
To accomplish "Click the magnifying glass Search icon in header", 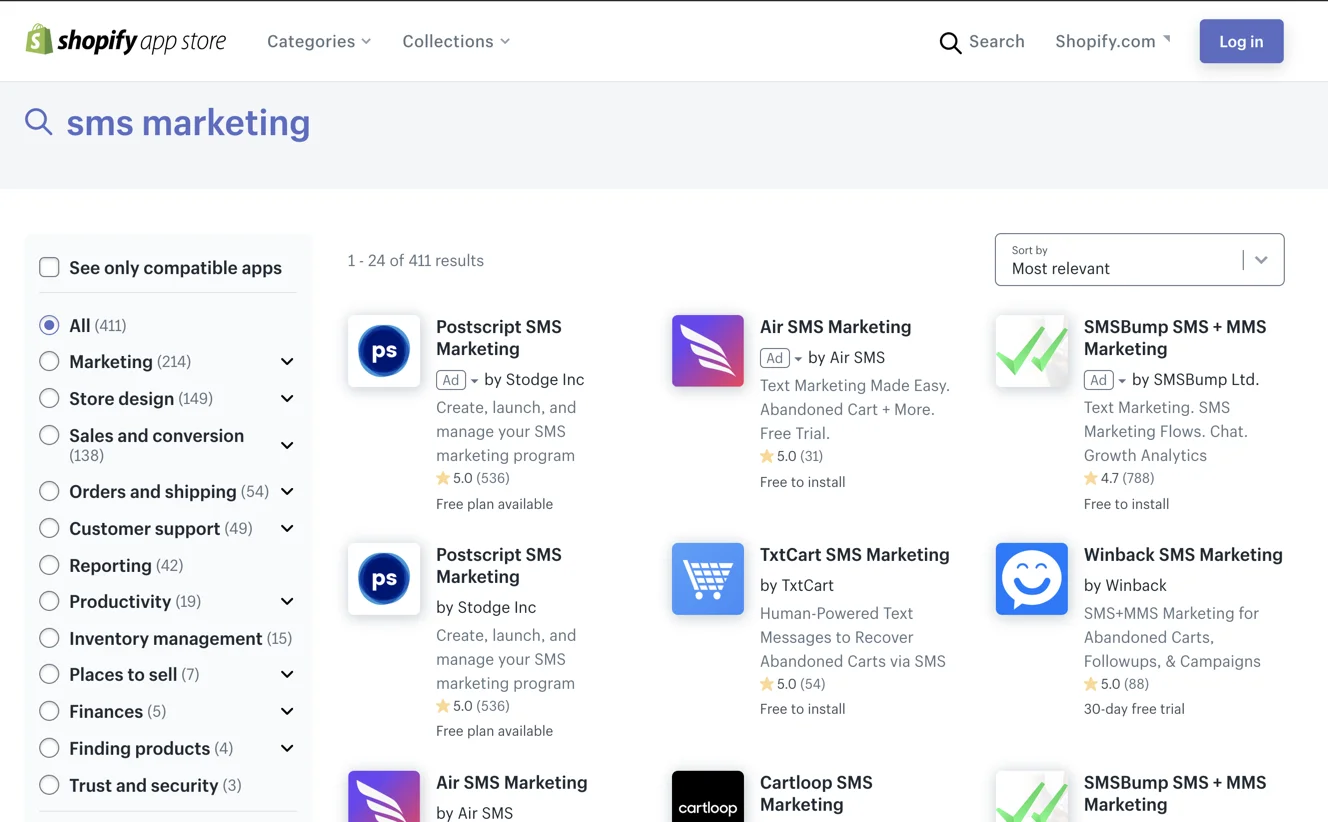I will coord(950,42).
